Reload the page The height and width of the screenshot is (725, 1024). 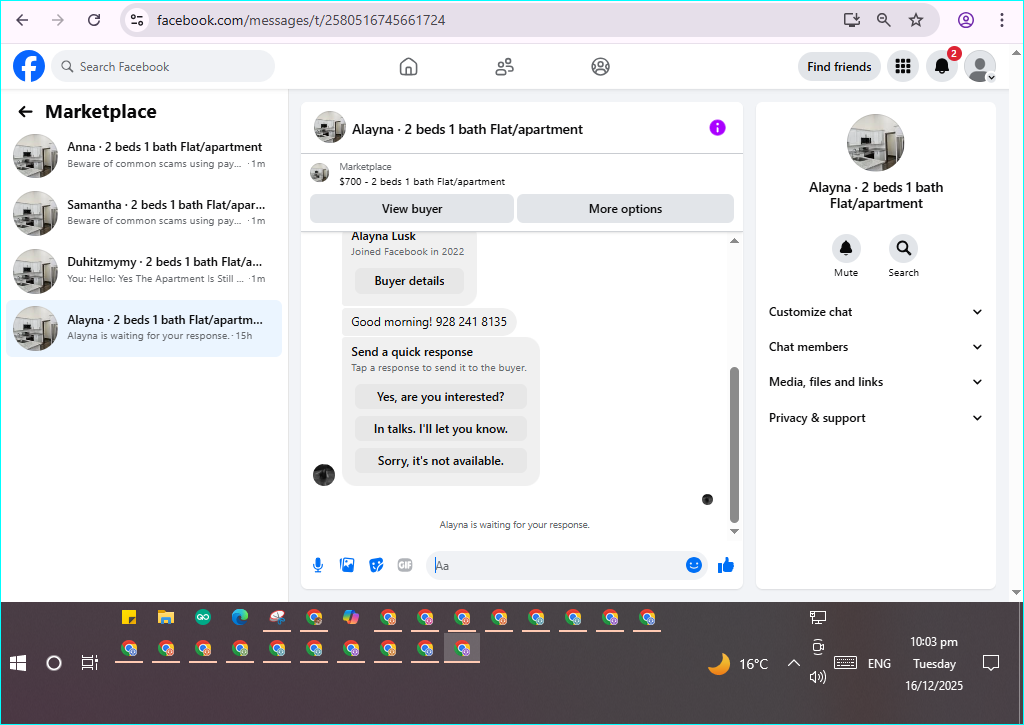click(94, 20)
